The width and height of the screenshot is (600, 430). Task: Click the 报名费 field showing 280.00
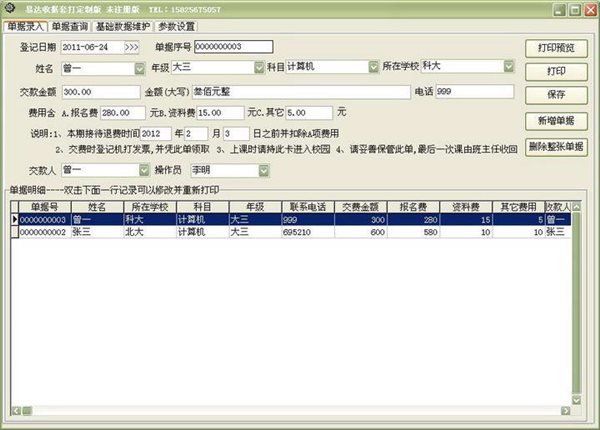tap(123, 113)
